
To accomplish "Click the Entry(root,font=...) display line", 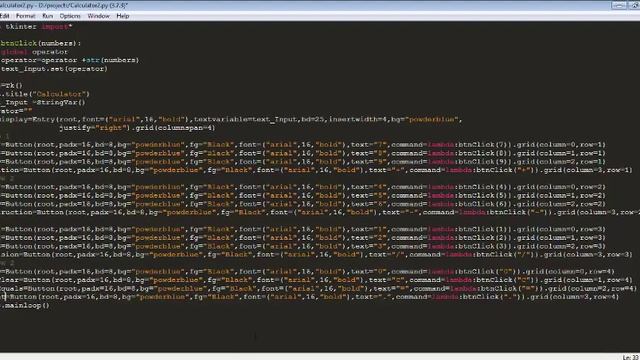I will [x=231, y=120].
